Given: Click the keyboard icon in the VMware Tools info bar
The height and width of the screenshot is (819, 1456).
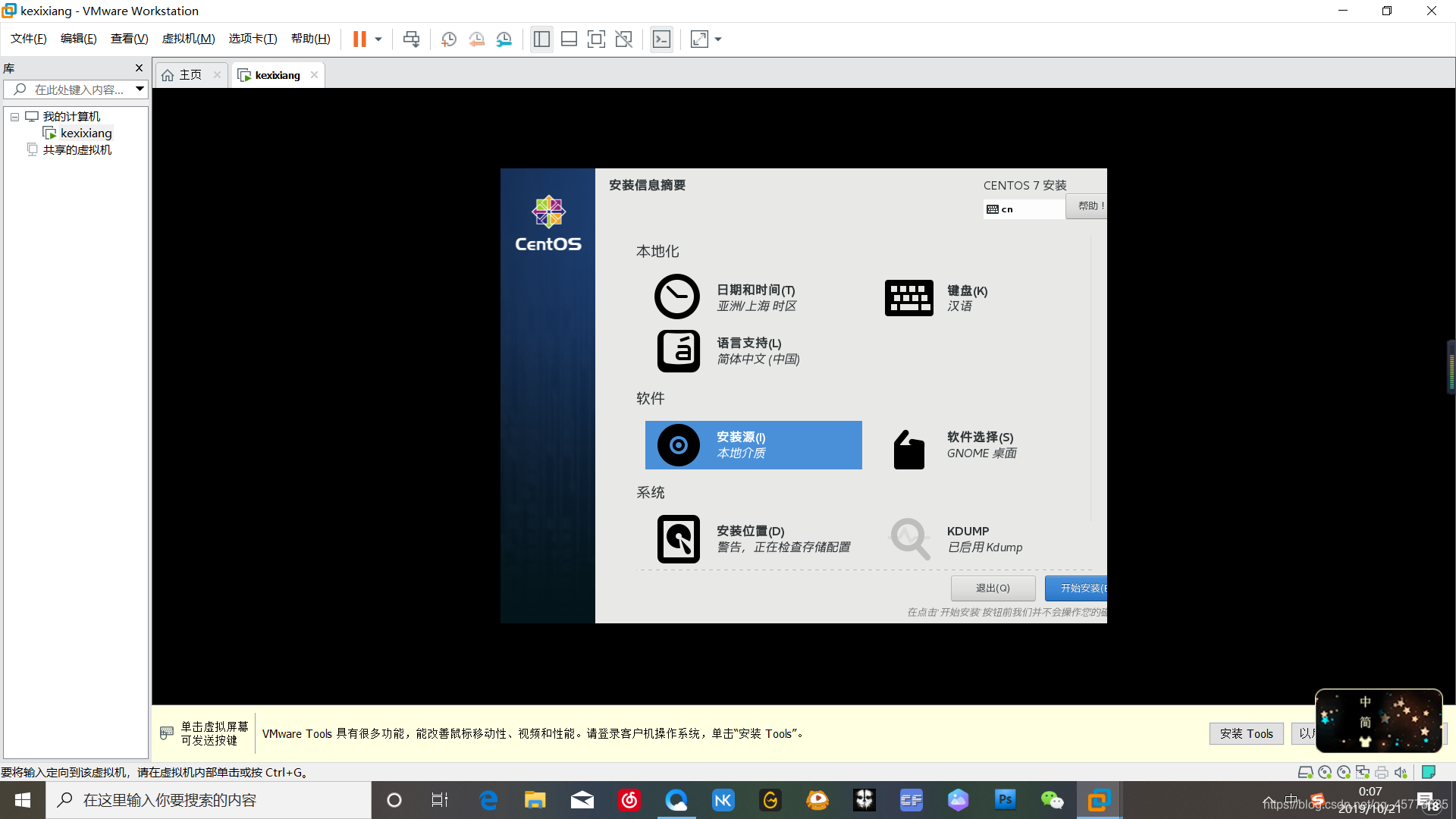Looking at the screenshot, I should coord(167,733).
